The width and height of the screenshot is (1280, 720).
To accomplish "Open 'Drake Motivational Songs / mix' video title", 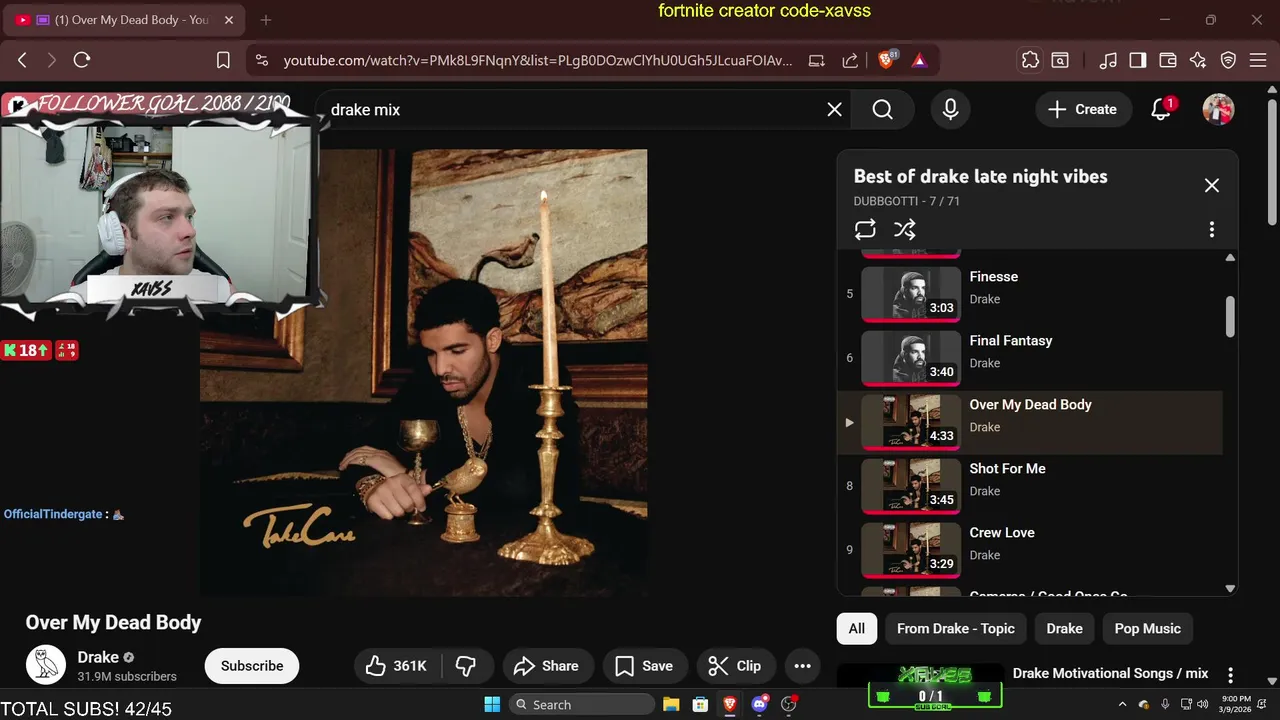I will point(1110,673).
